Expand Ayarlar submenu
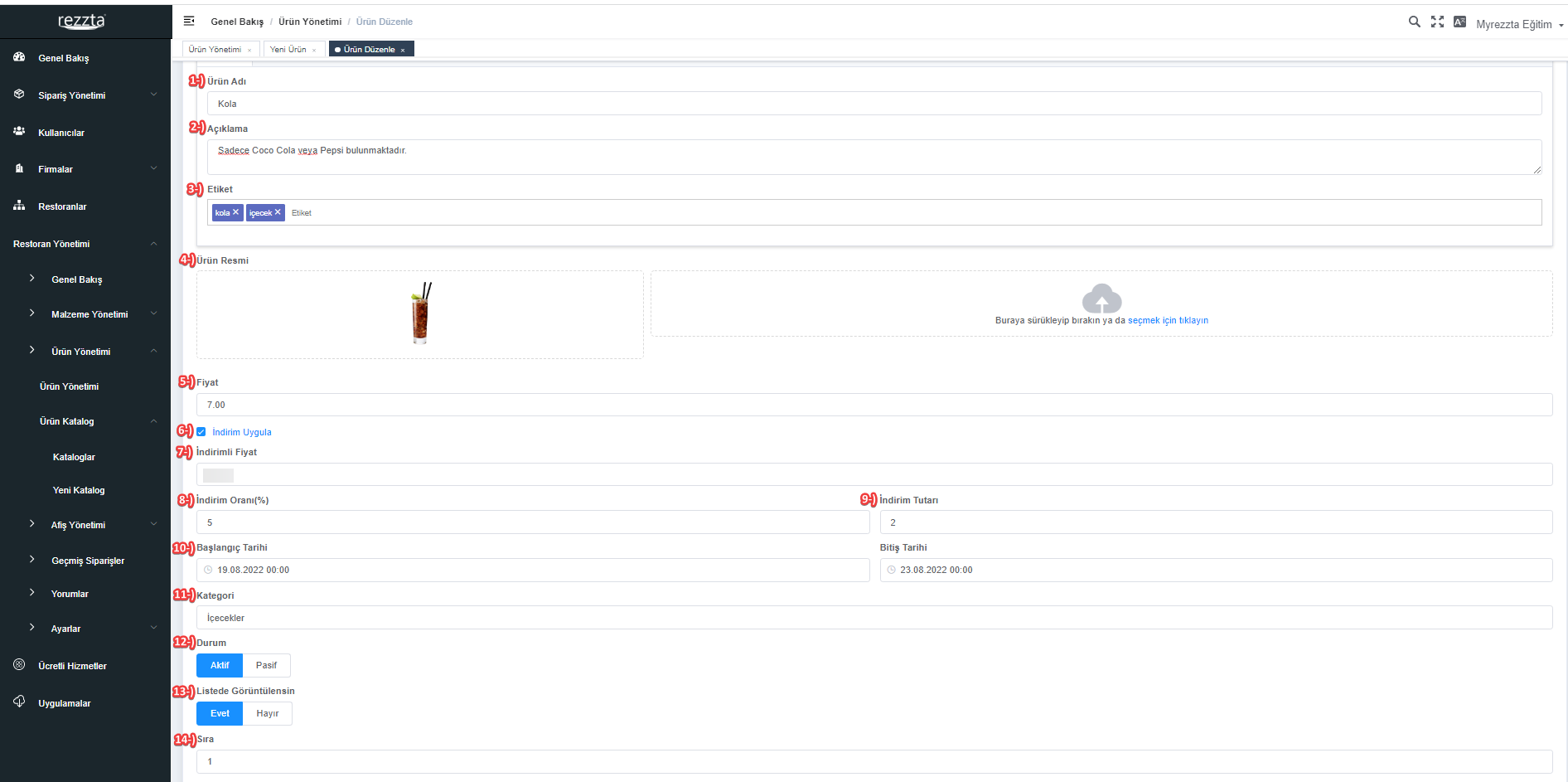 click(154, 628)
